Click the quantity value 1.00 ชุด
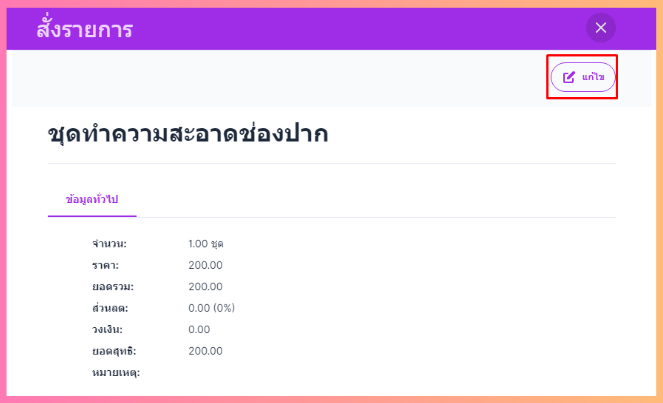This screenshot has width=663, height=403. (206, 244)
